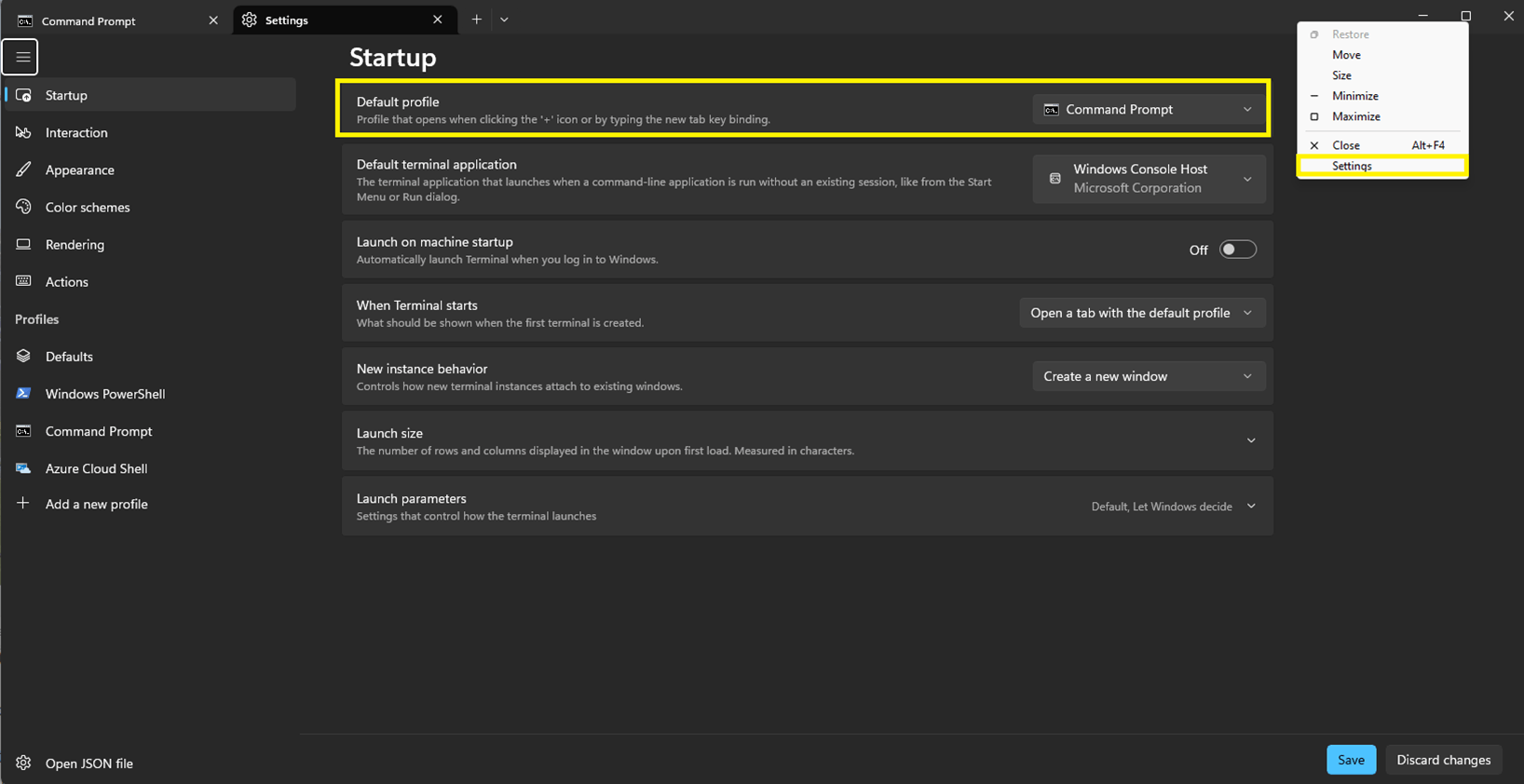Switch to the Command Prompt tab
Screen dimensions: 1524x784
(x=88, y=20)
